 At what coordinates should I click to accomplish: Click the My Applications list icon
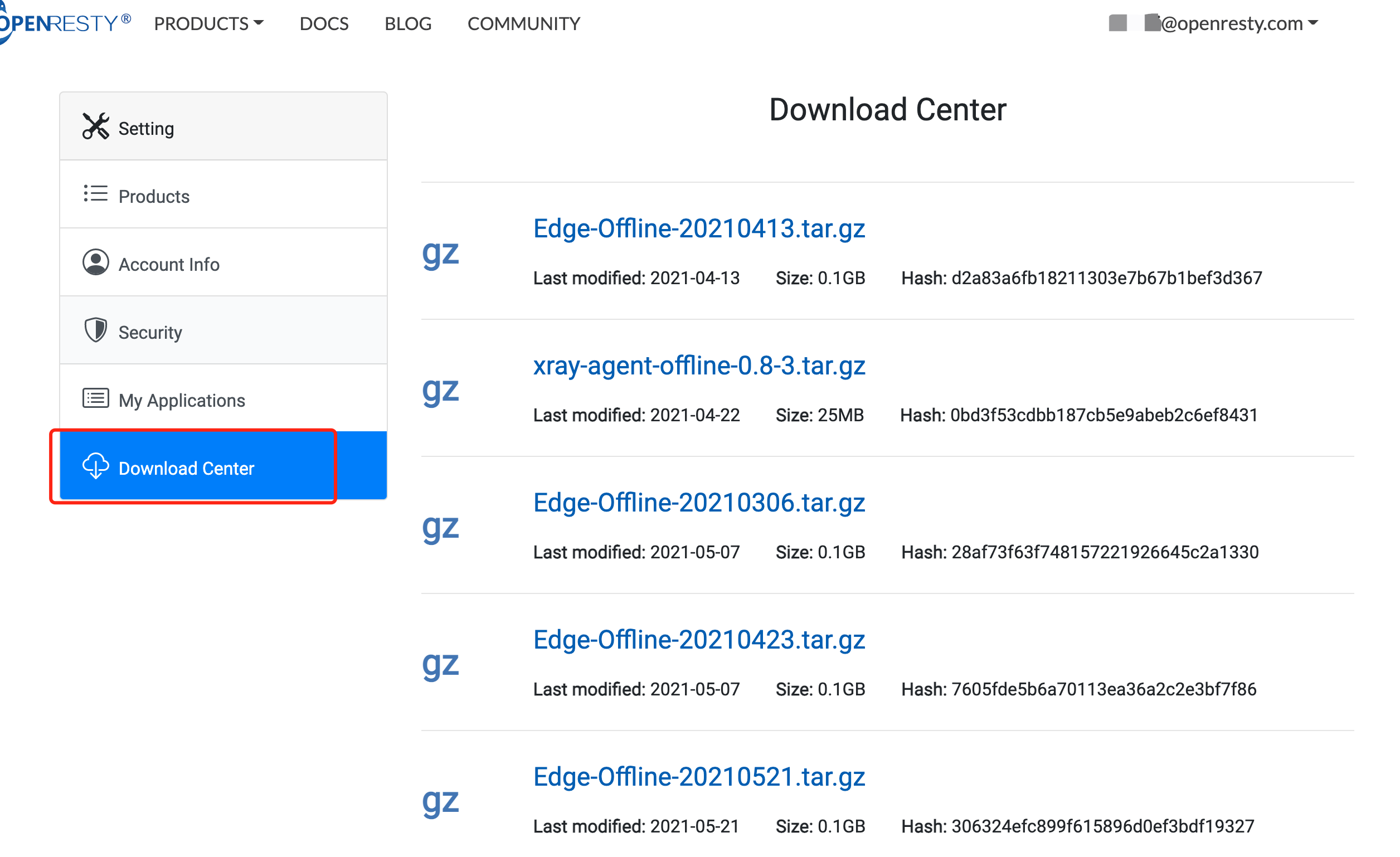(95, 398)
